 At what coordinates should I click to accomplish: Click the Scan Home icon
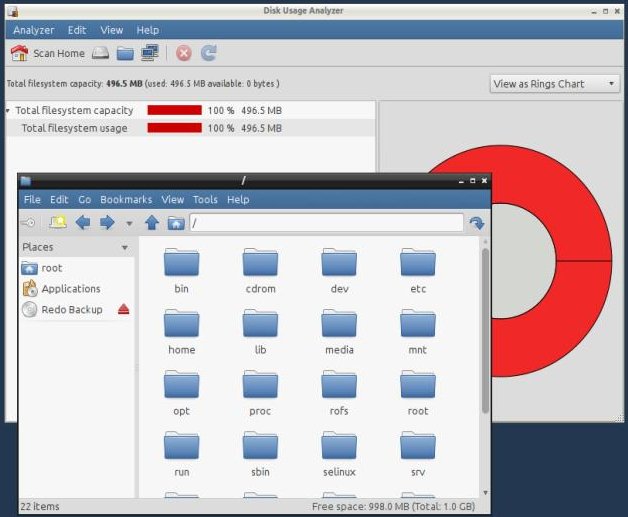click(19, 53)
